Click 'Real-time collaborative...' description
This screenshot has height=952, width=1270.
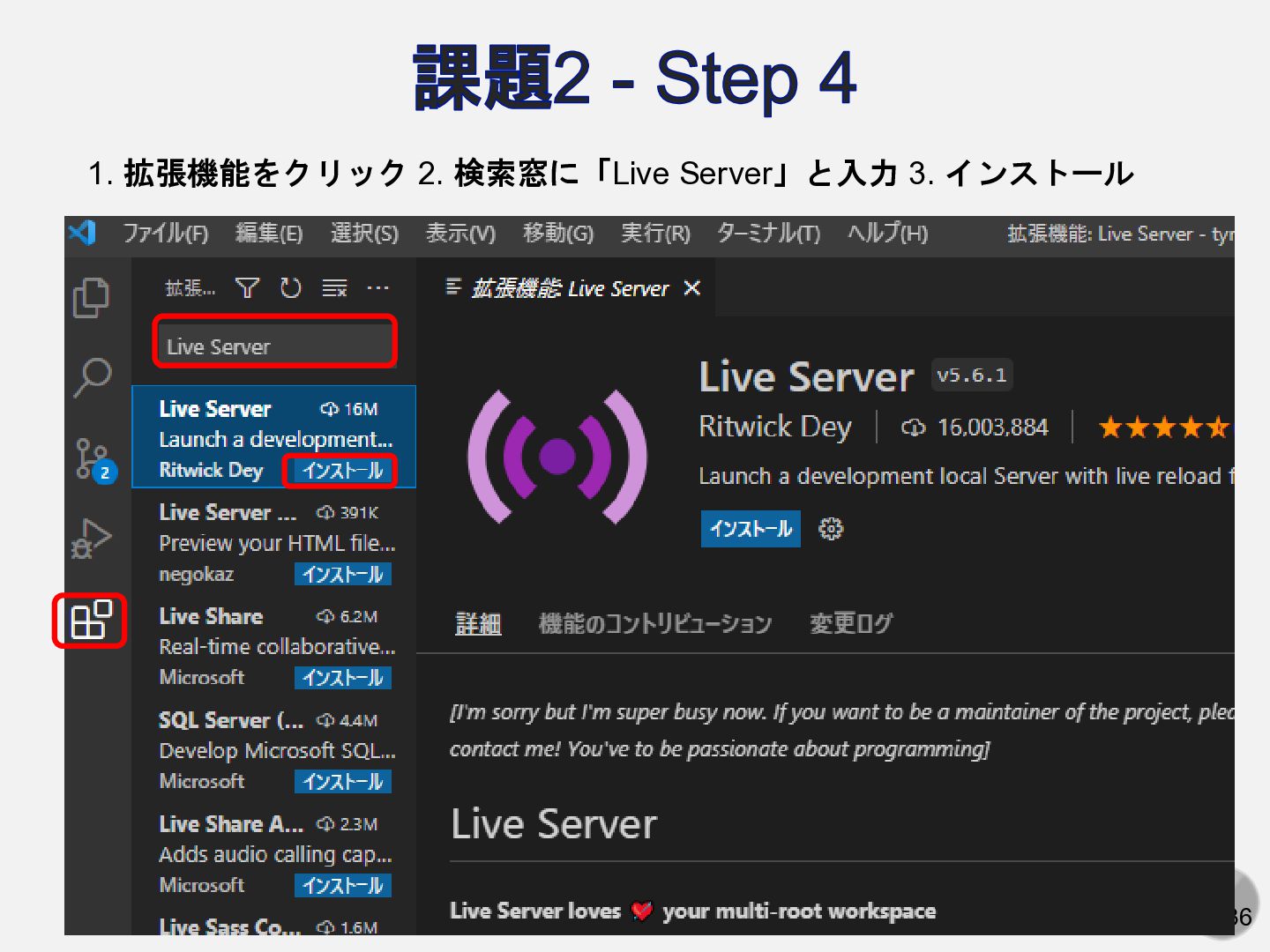(x=277, y=646)
